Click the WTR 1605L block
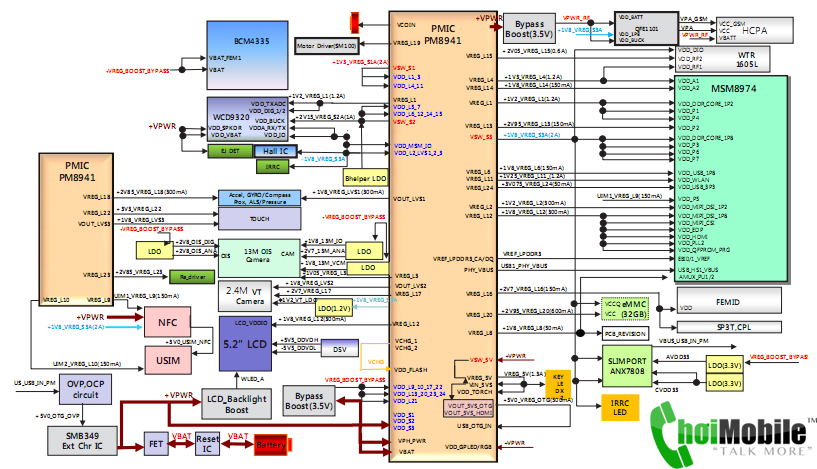 coord(723,59)
